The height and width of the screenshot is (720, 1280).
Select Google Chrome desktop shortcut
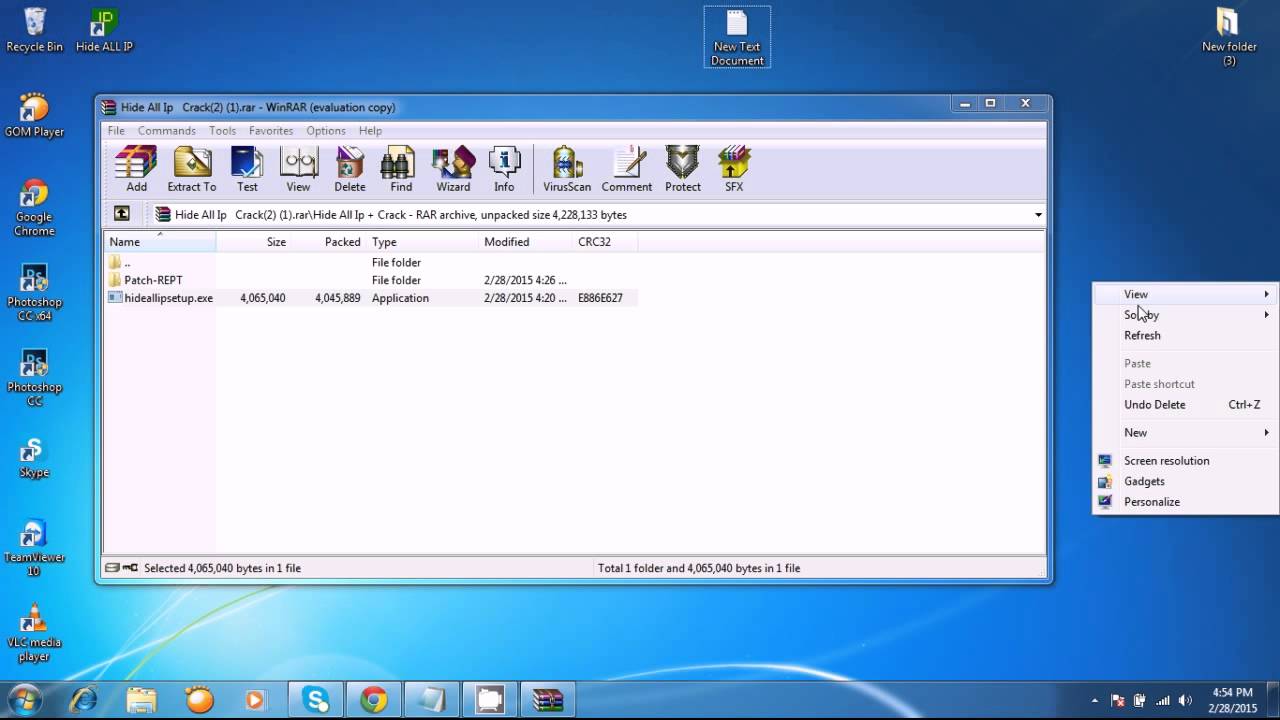34,208
